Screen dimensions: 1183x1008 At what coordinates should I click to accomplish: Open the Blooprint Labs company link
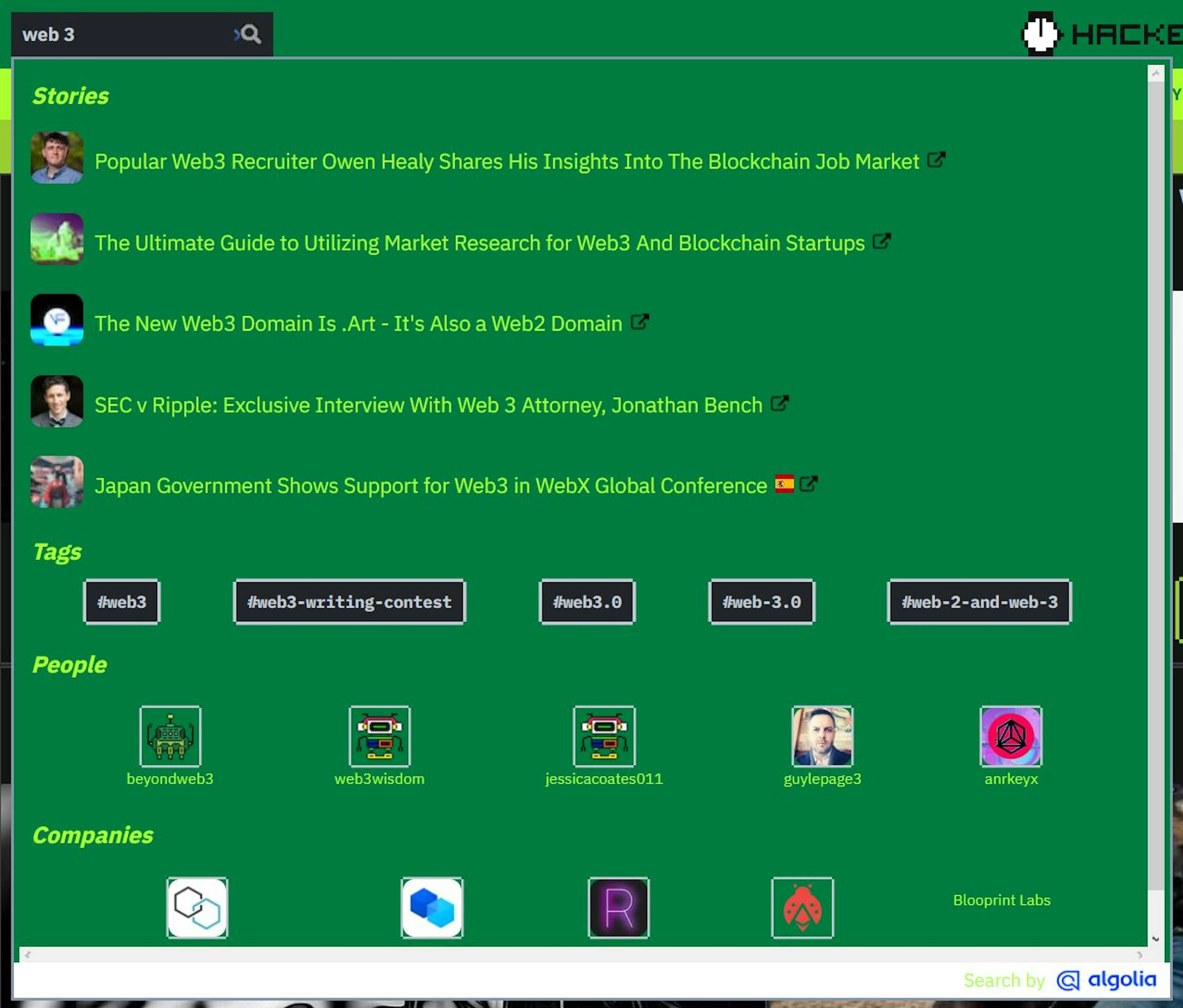[1002, 900]
